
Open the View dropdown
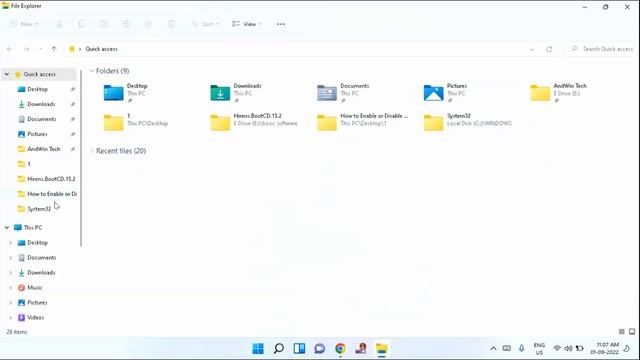coord(247,24)
